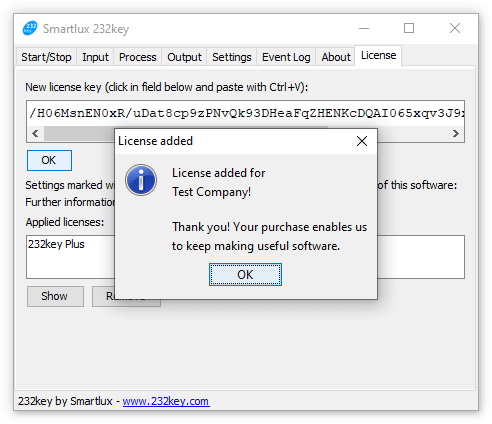This screenshot has height=424, width=492.
Task: Maximize the 232key window
Action: [x=409, y=28]
